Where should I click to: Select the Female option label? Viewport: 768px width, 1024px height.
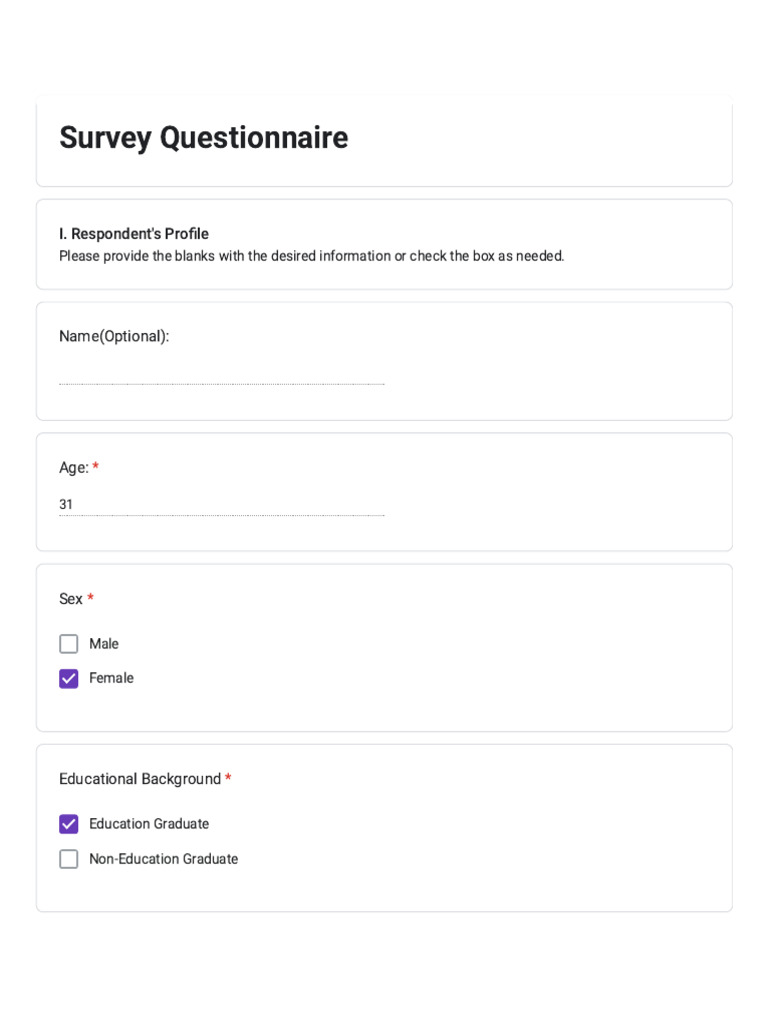(111, 678)
